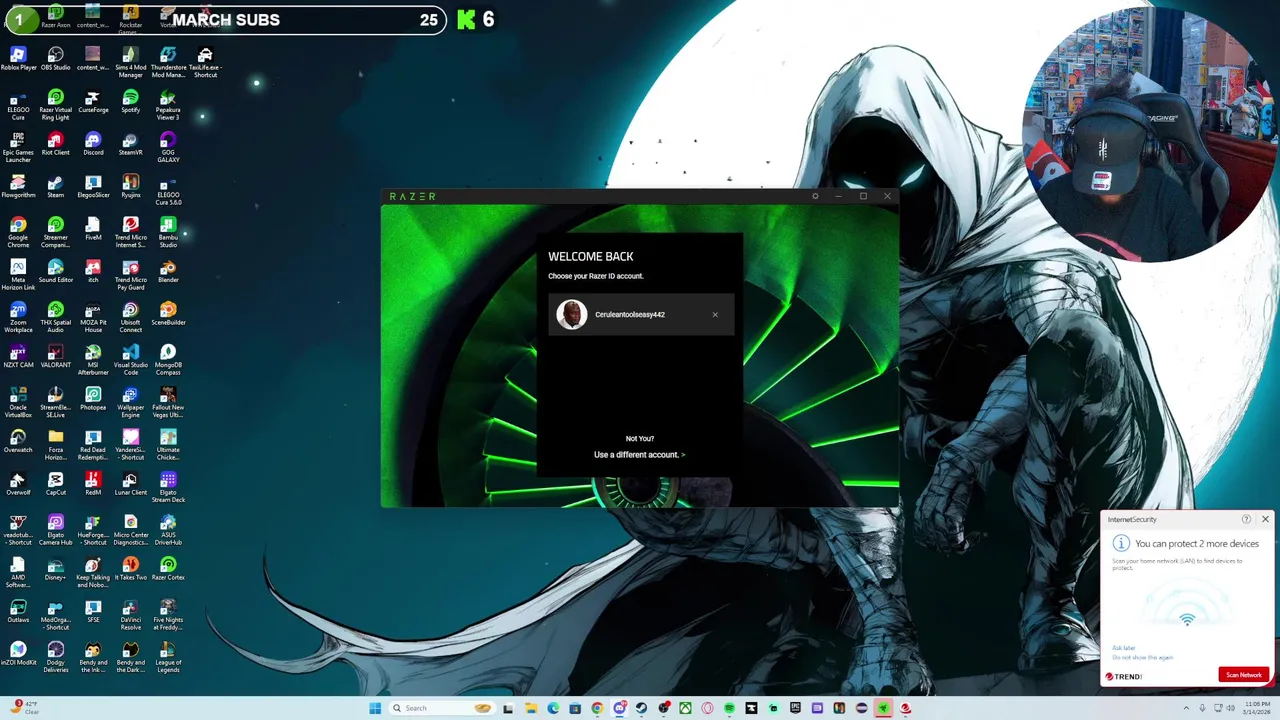
Task: Select MSI Afterburner desktop icon
Action: 93,360
